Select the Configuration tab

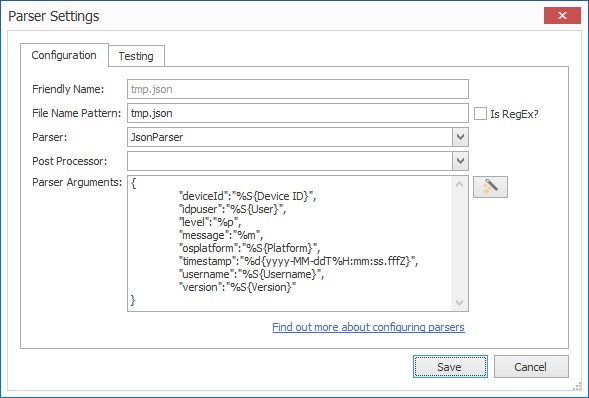(64, 55)
